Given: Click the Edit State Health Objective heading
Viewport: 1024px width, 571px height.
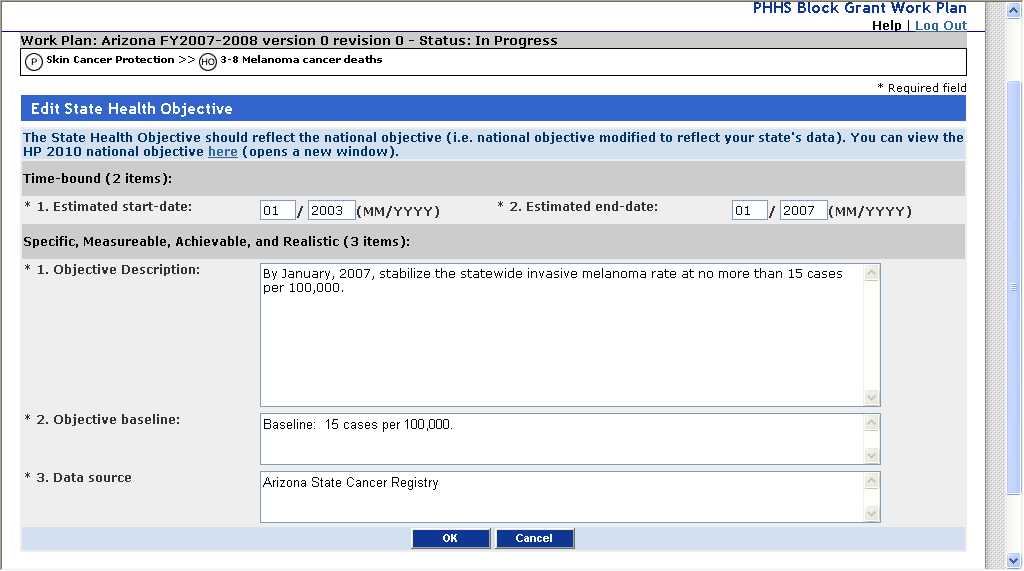Looking at the screenshot, I should pos(131,108).
